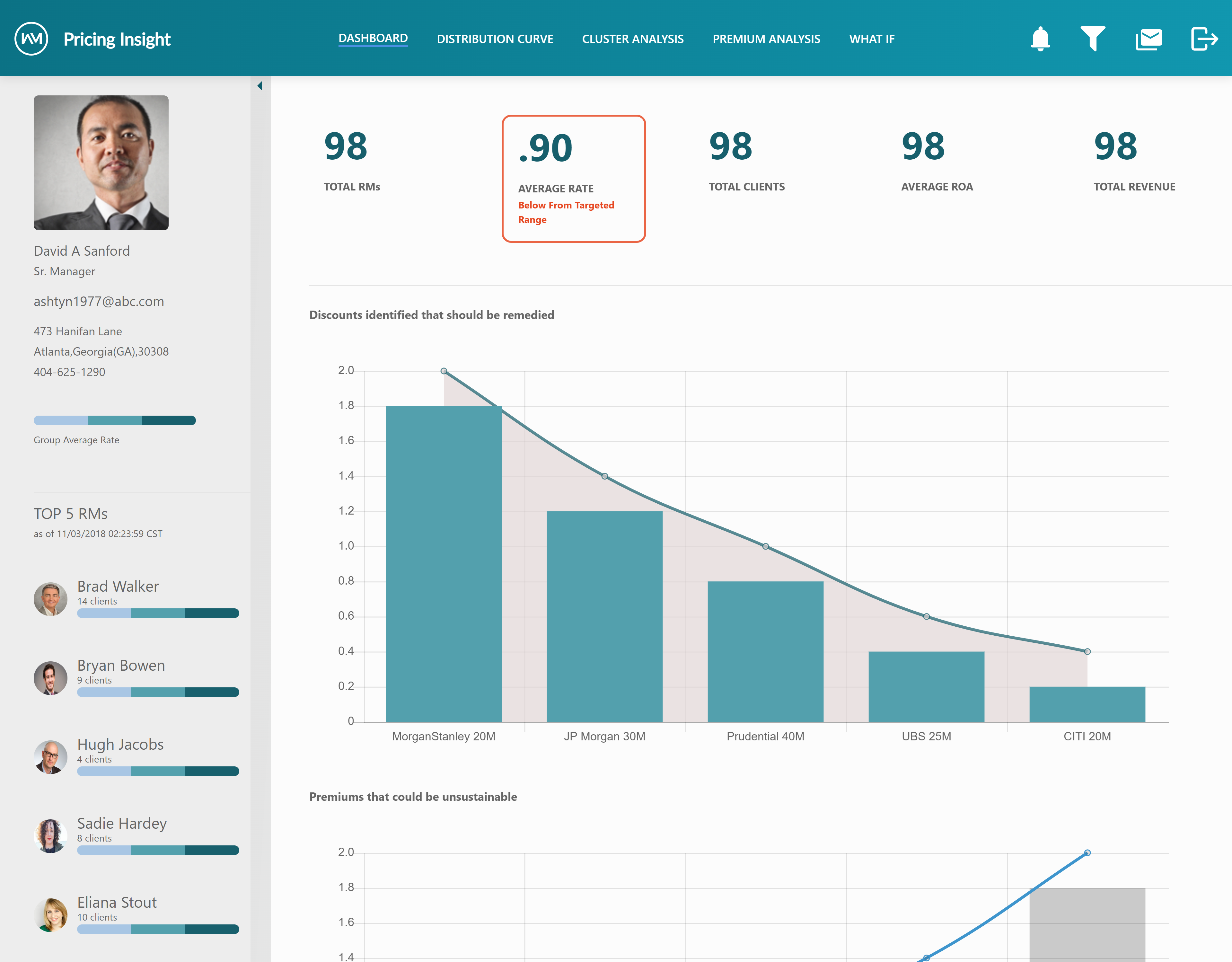Open the notifications bell
This screenshot has height=962, width=1232.
1040,39
